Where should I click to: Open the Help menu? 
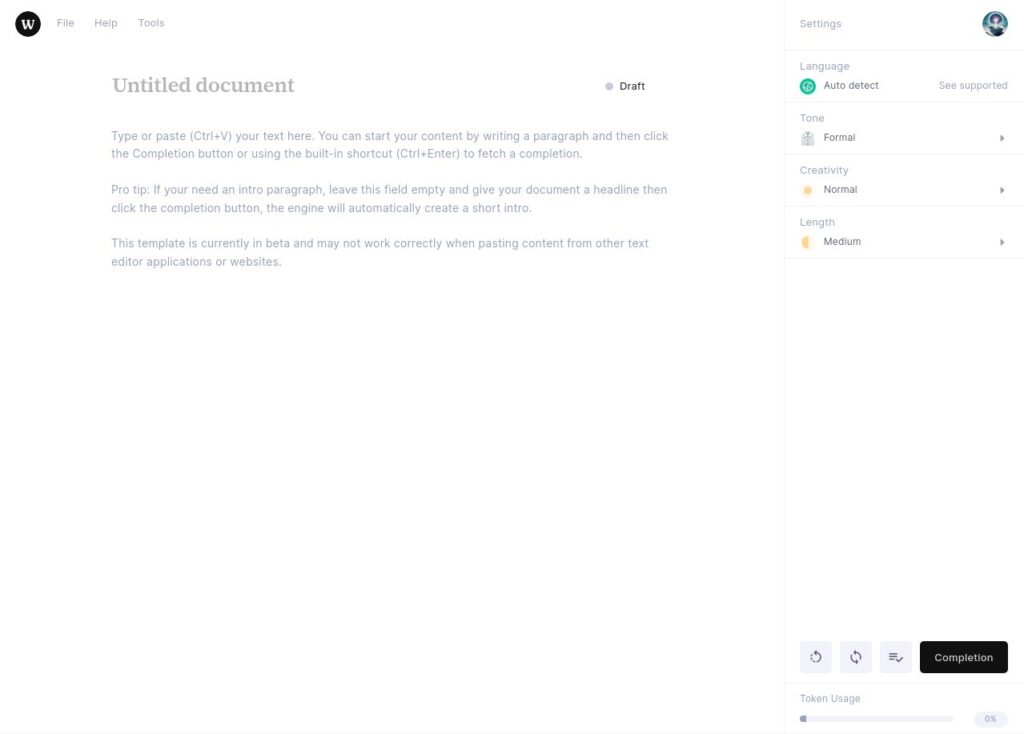(106, 23)
